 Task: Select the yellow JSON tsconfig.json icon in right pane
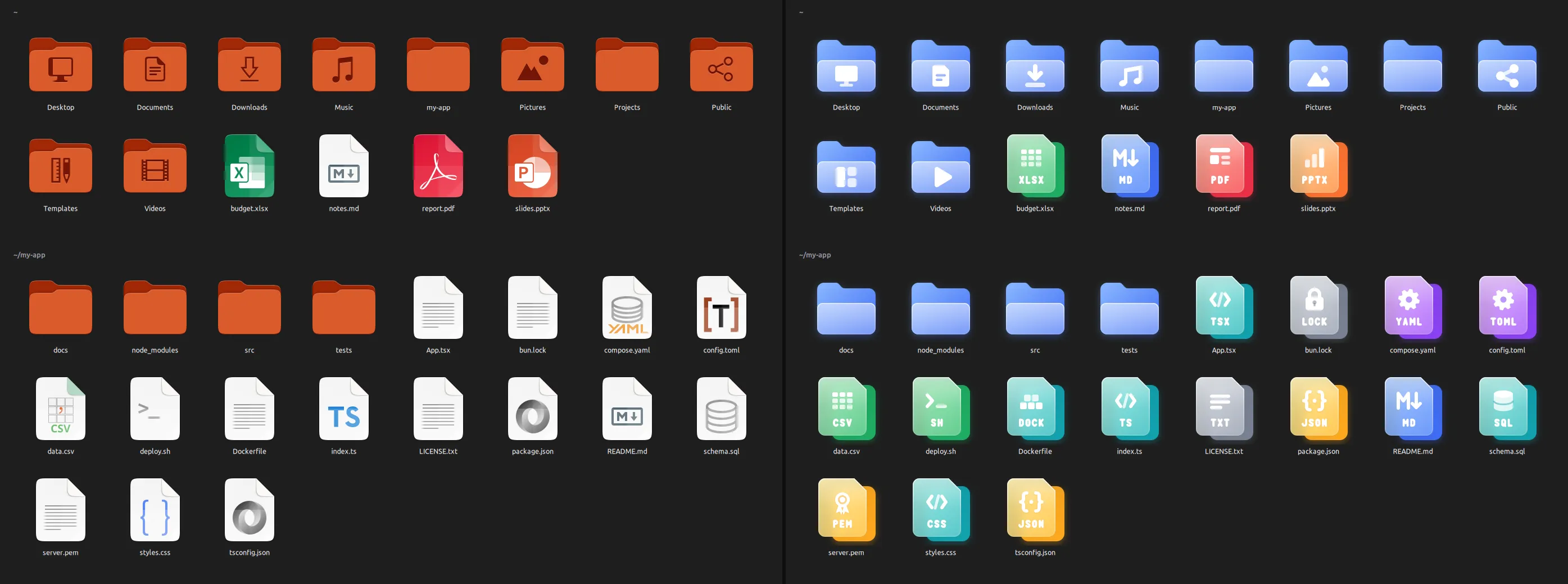point(1035,510)
